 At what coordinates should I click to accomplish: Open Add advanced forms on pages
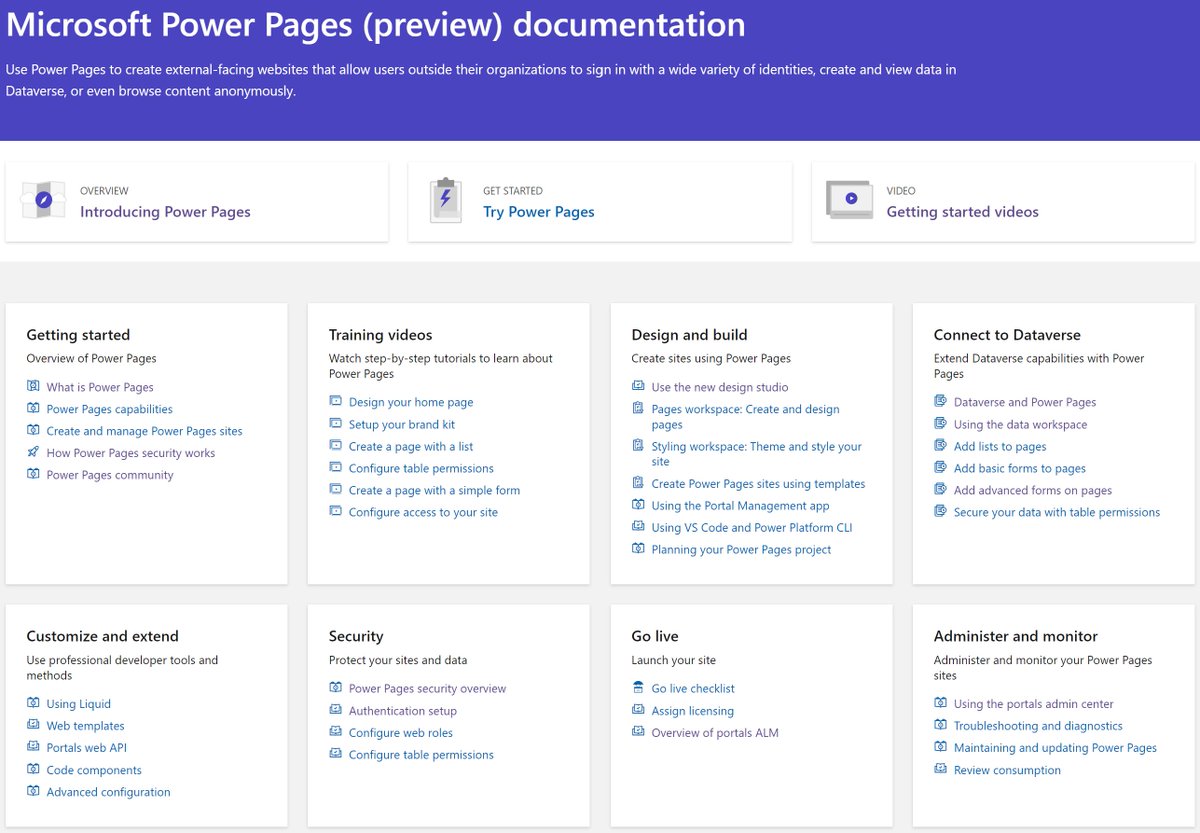point(1033,490)
